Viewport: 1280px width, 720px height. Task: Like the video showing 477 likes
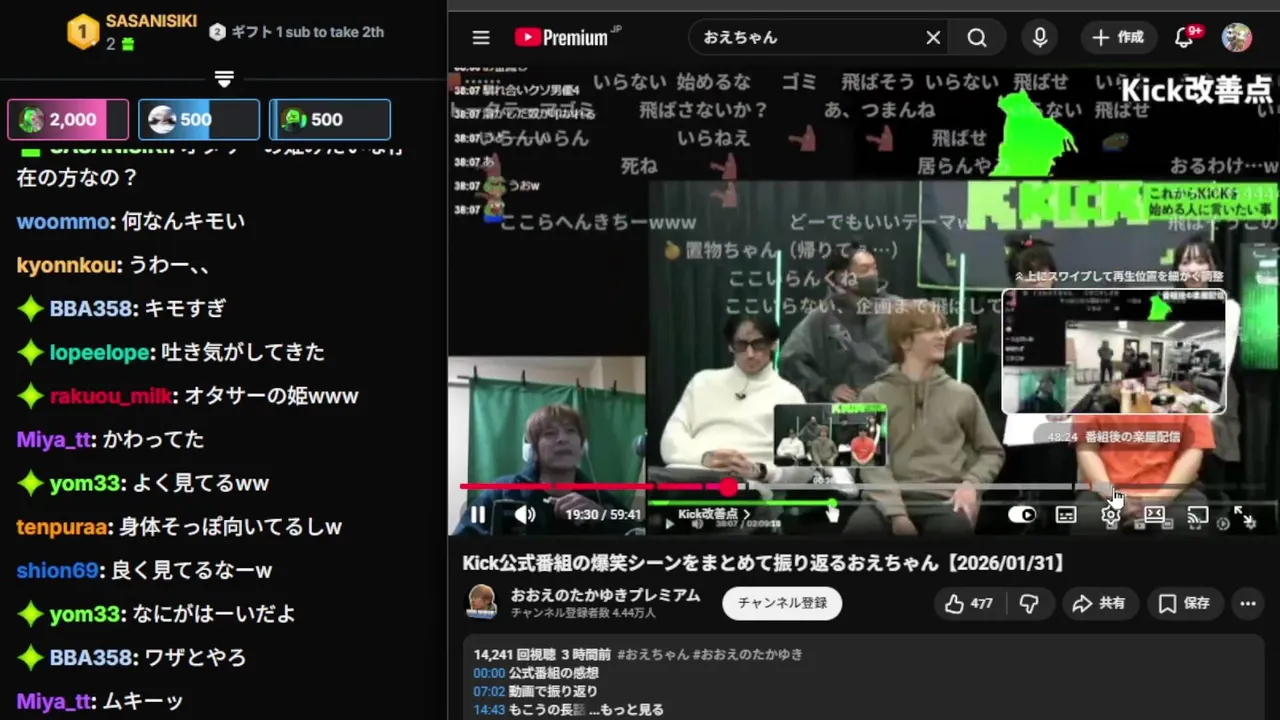968,603
